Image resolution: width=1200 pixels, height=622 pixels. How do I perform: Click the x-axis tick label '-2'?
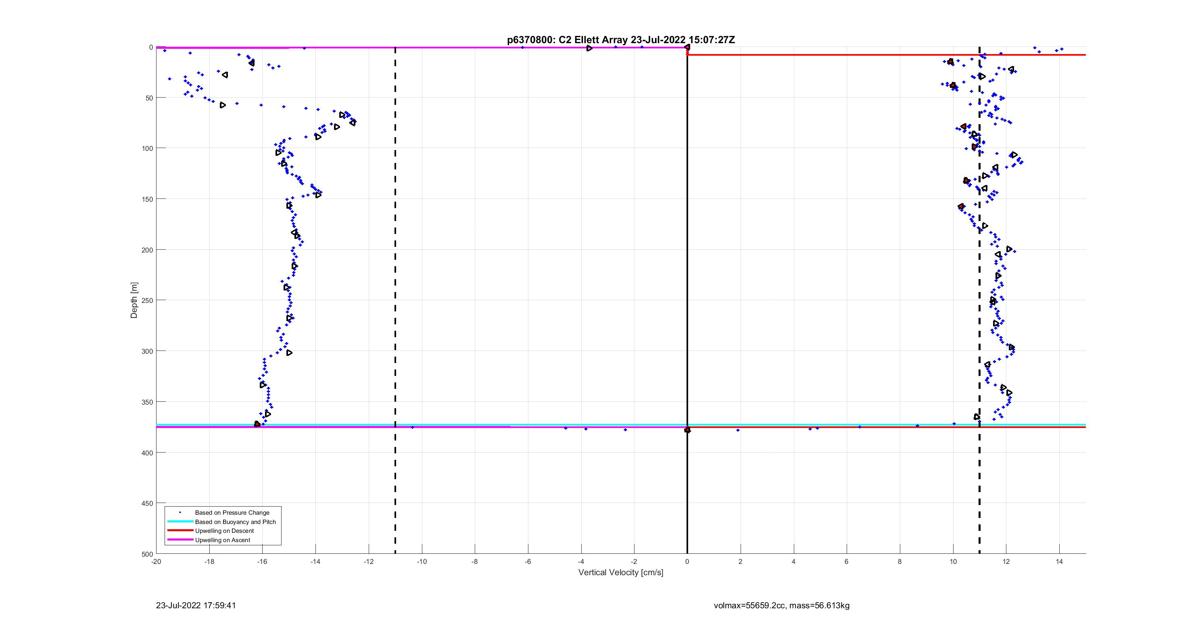(x=634, y=561)
